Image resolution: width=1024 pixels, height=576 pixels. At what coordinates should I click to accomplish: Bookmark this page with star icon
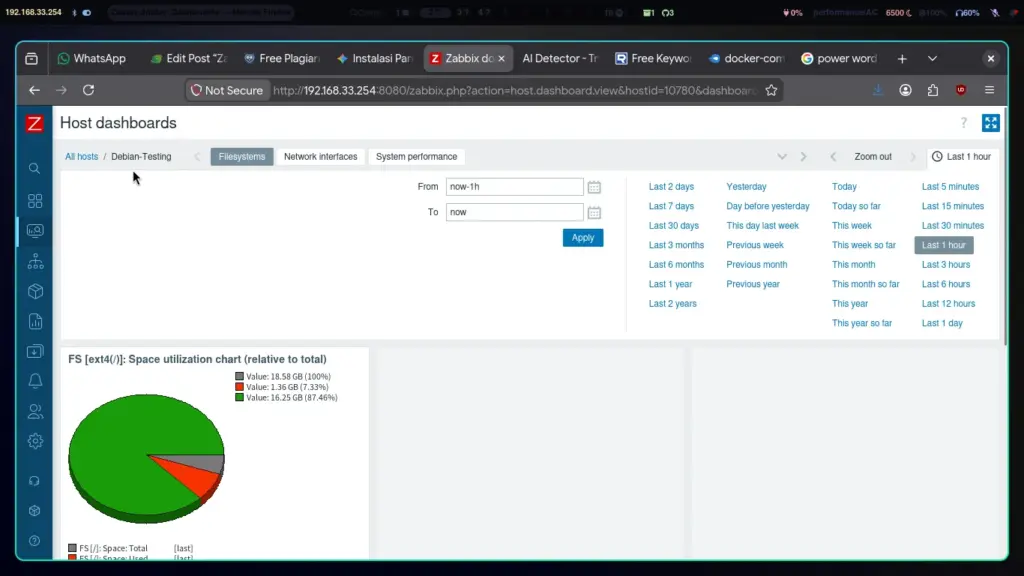[x=771, y=90]
